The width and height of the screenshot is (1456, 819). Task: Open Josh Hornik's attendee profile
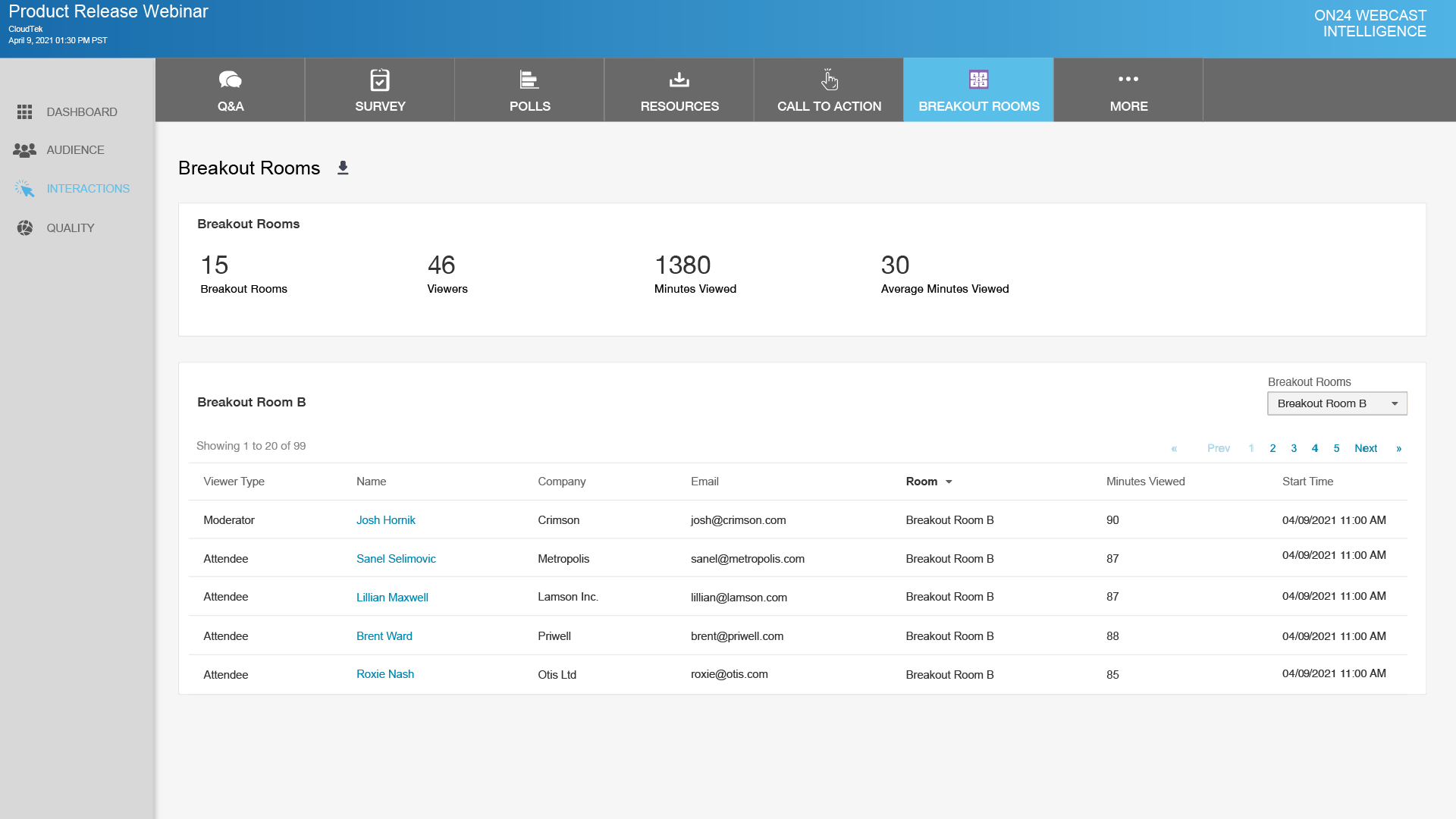[x=386, y=520]
